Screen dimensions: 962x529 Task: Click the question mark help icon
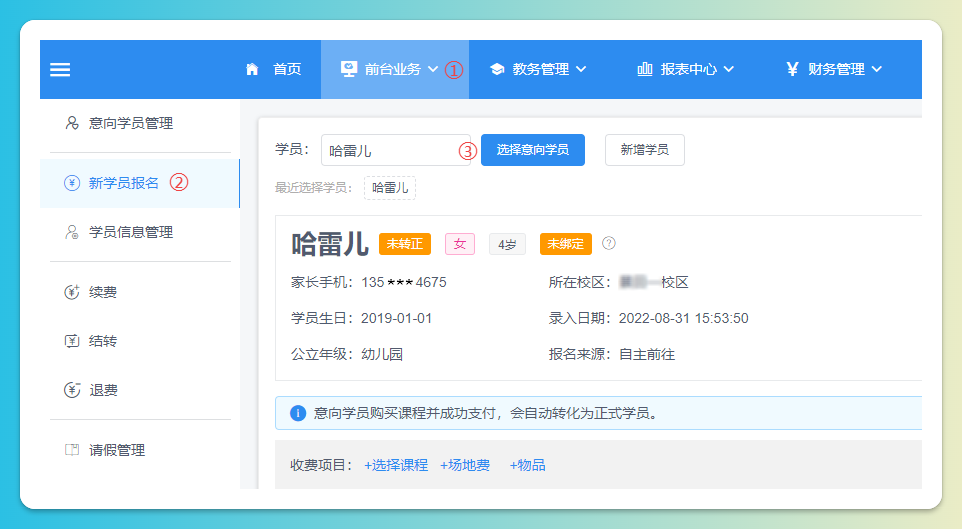(609, 243)
